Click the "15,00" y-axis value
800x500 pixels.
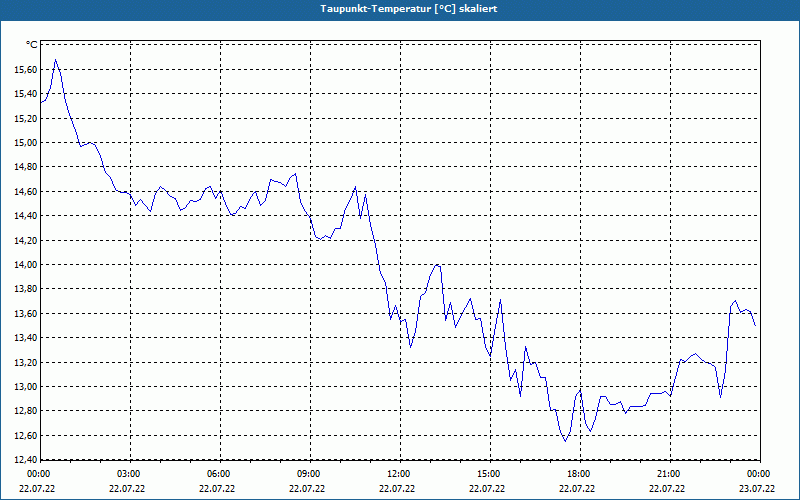[x=26, y=143]
